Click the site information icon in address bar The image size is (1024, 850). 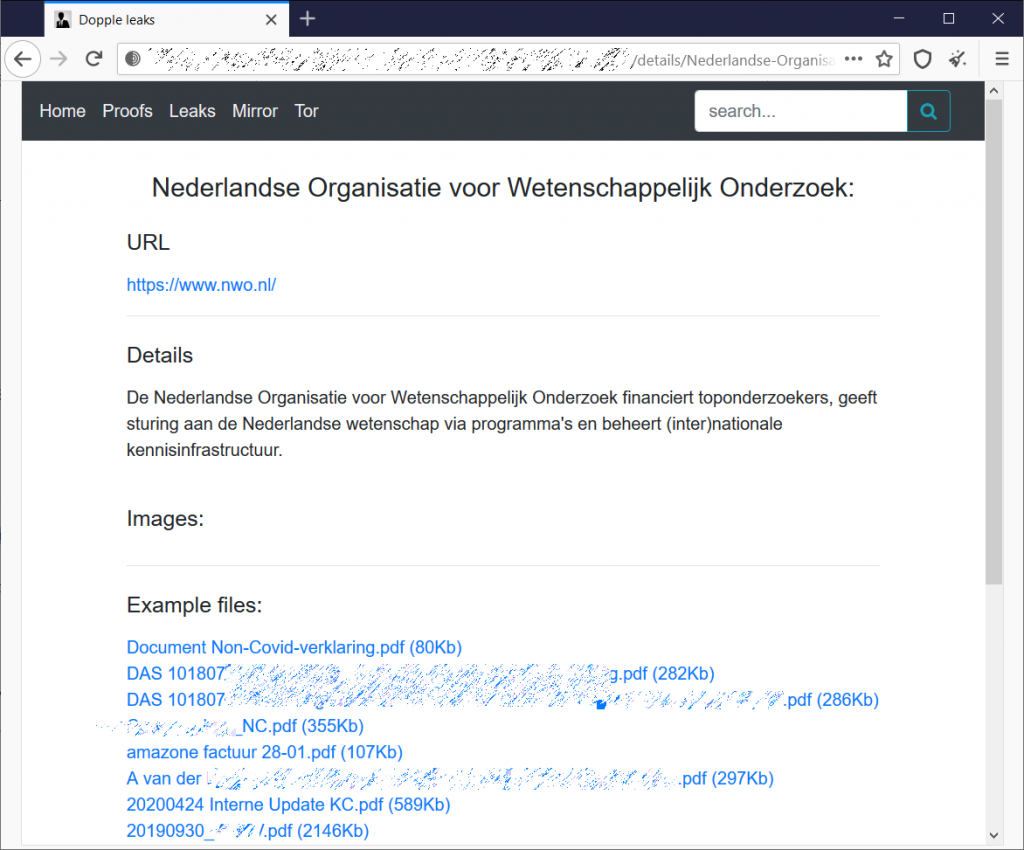tap(132, 59)
